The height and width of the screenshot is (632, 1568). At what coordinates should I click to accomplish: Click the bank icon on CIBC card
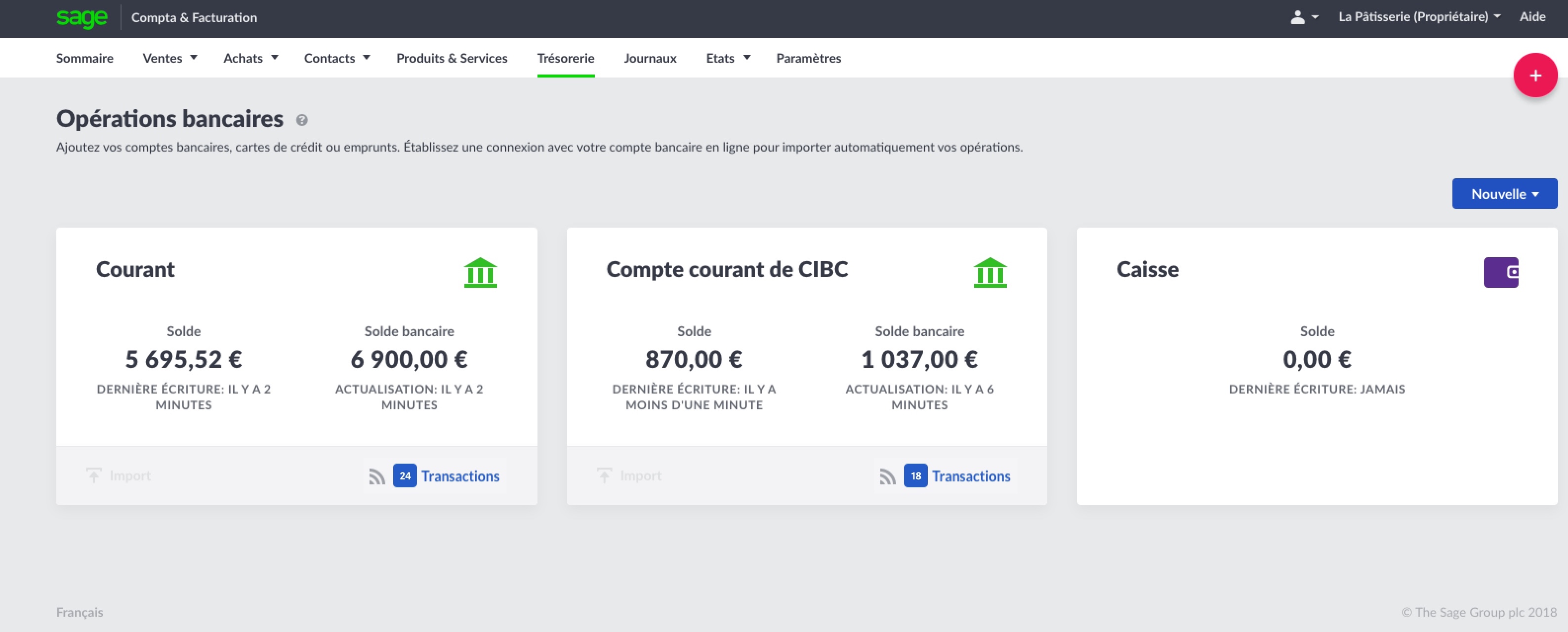(x=990, y=272)
